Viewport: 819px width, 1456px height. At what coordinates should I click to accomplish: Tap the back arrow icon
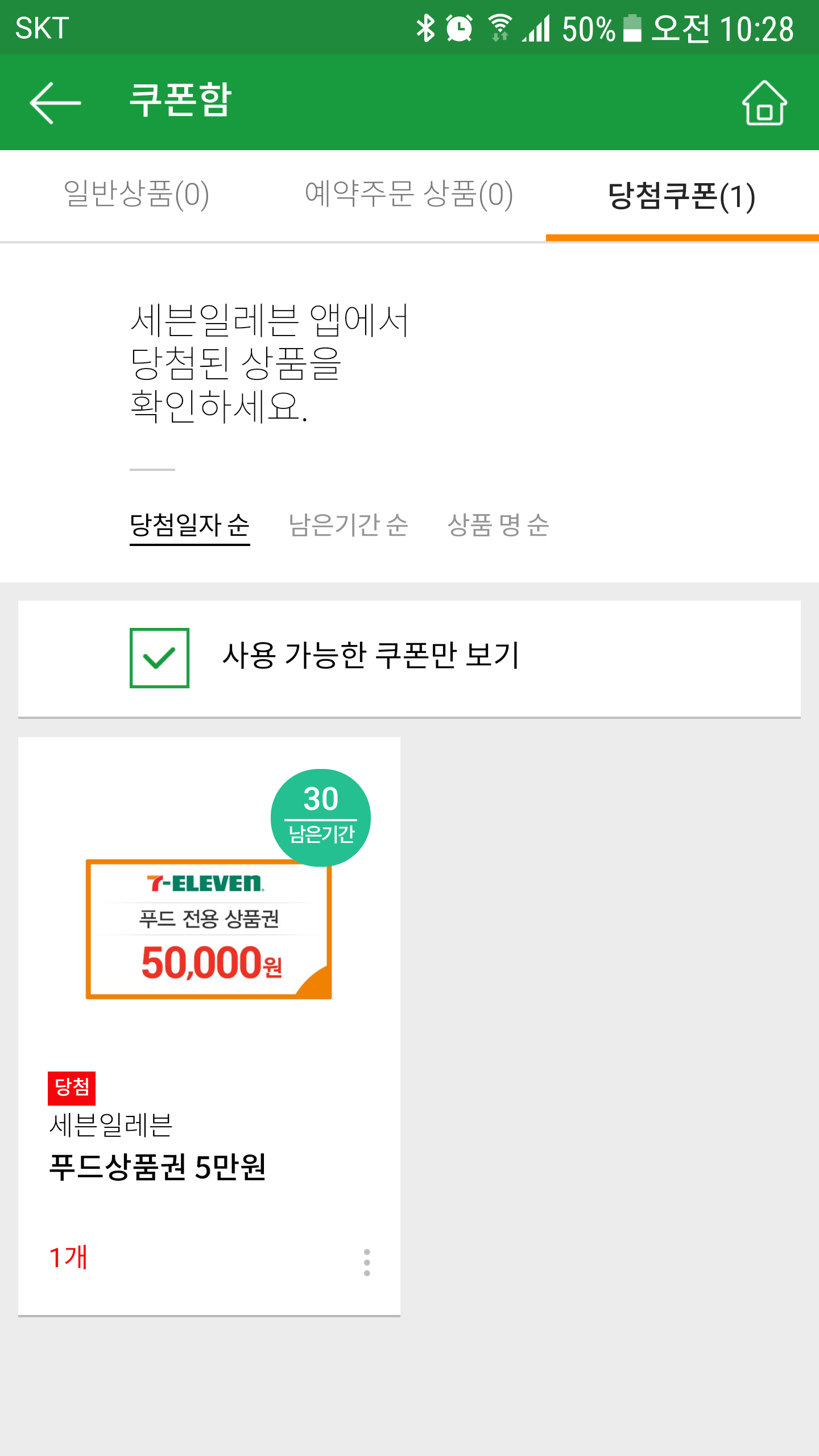click(55, 103)
